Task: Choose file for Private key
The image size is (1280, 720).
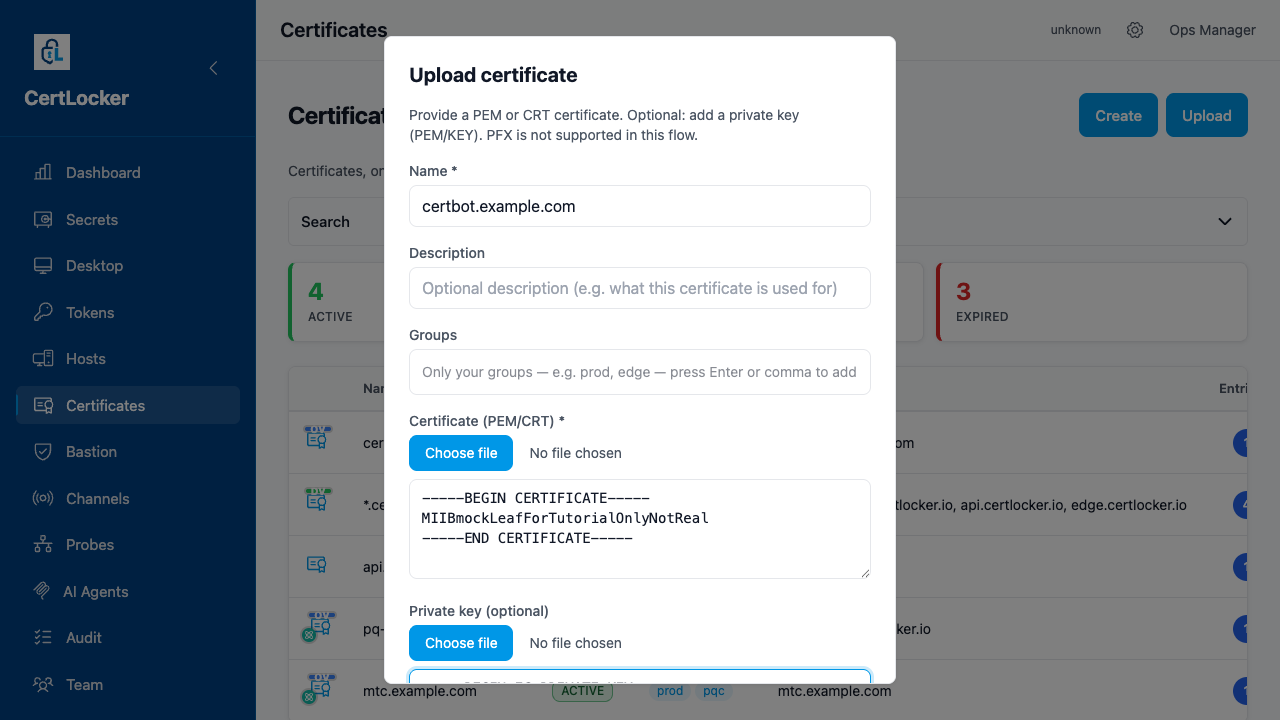Action: [x=461, y=643]
